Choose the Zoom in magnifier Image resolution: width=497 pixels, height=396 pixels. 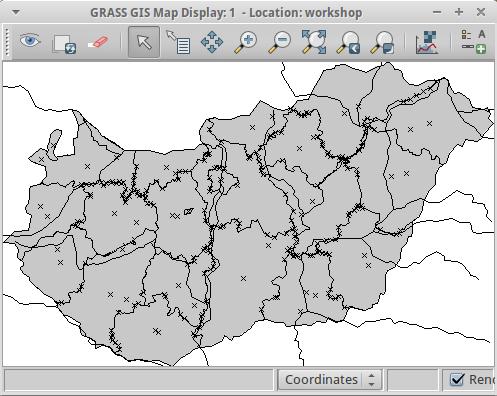click(246, 42)
